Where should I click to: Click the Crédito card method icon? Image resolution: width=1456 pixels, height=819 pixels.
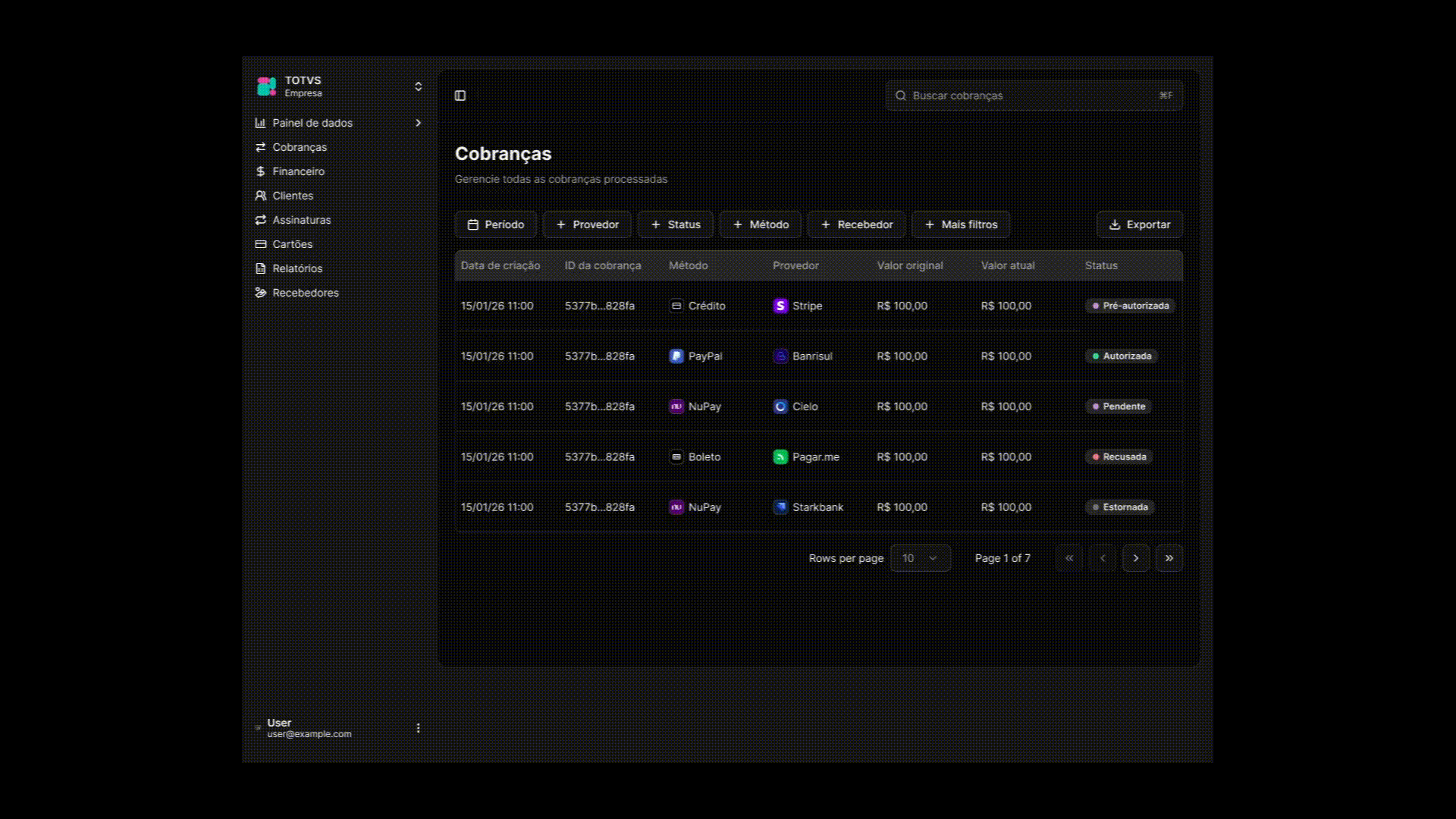tap(676, 306)
